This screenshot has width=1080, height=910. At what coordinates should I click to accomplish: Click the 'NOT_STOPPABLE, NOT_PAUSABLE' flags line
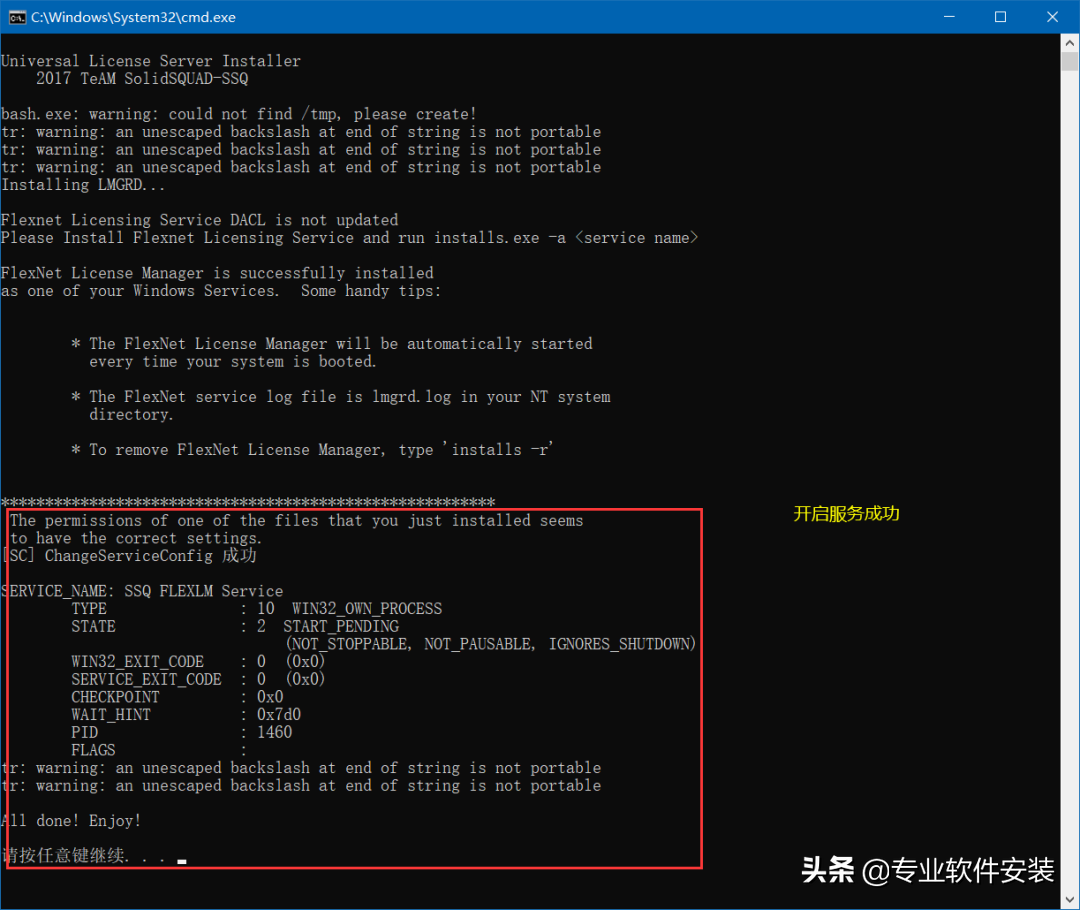pyautogui.click(x=490, y=644)
